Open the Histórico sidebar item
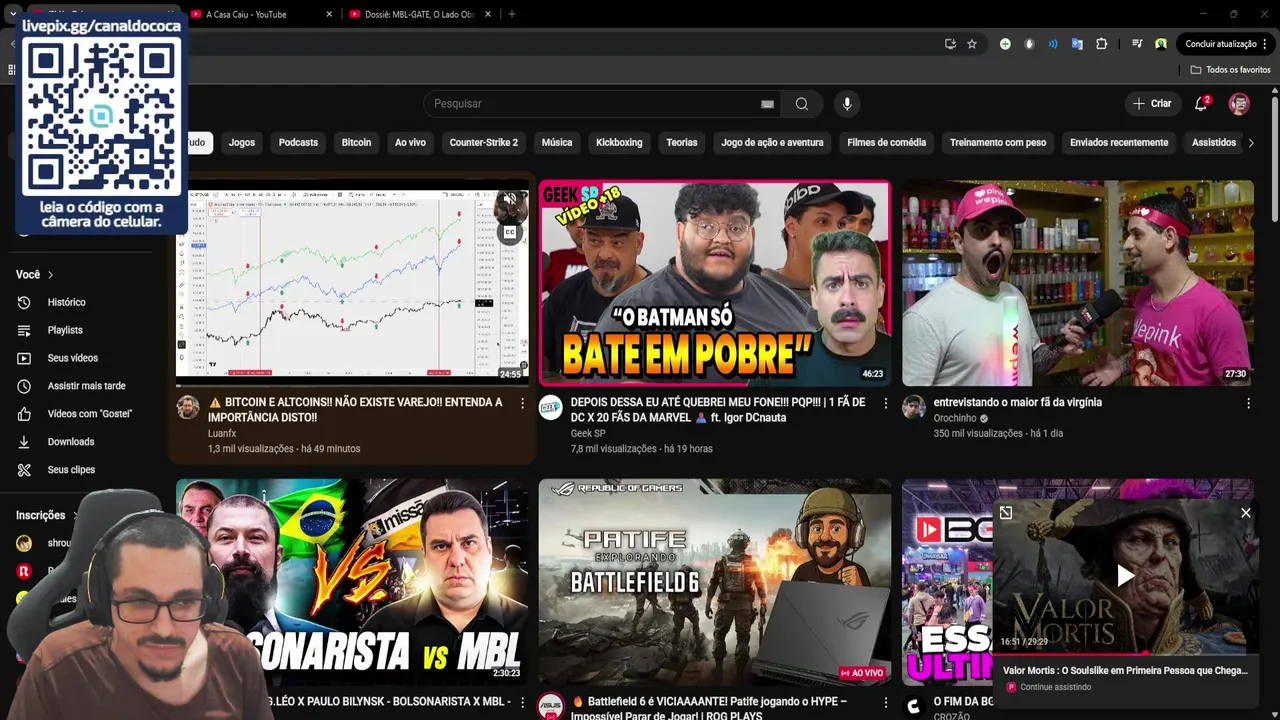Viewport: 1280px width, 720px height. tap(66, 302)
